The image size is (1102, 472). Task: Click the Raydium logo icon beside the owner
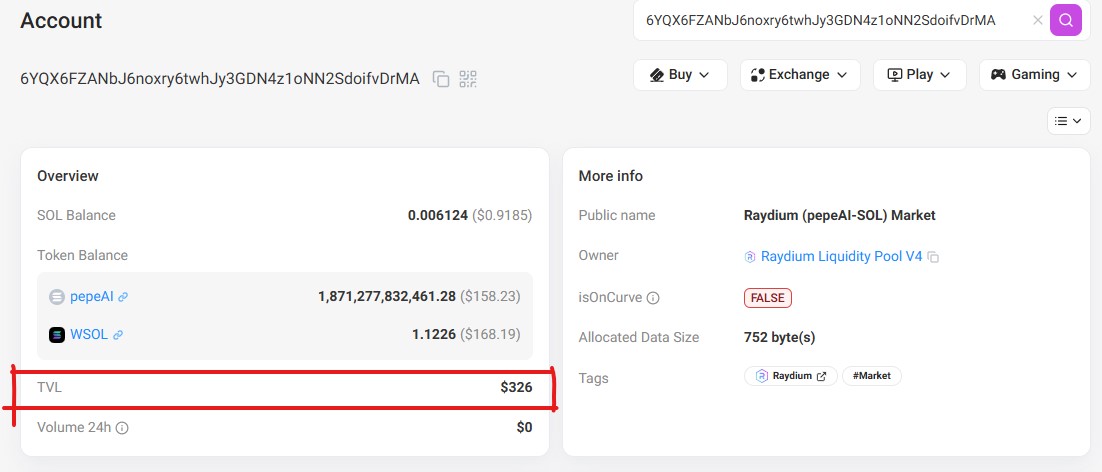750,257
